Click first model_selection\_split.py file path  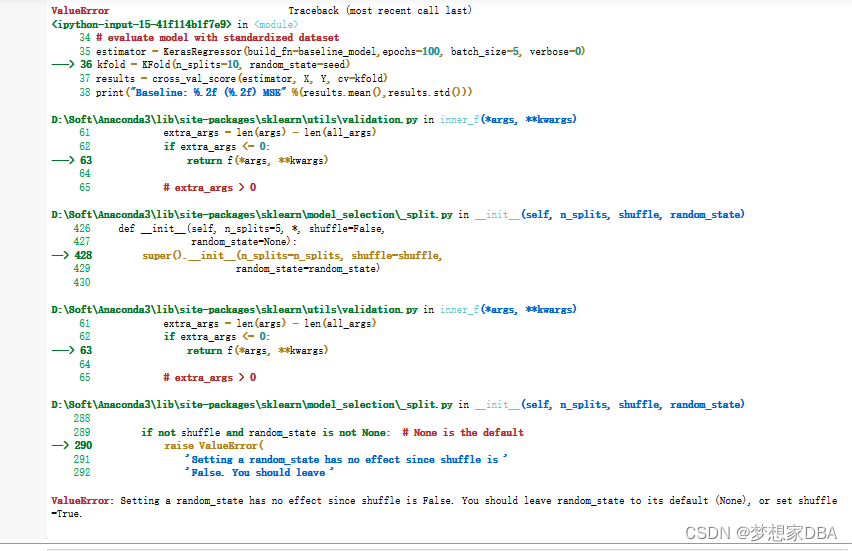(252, 215)
